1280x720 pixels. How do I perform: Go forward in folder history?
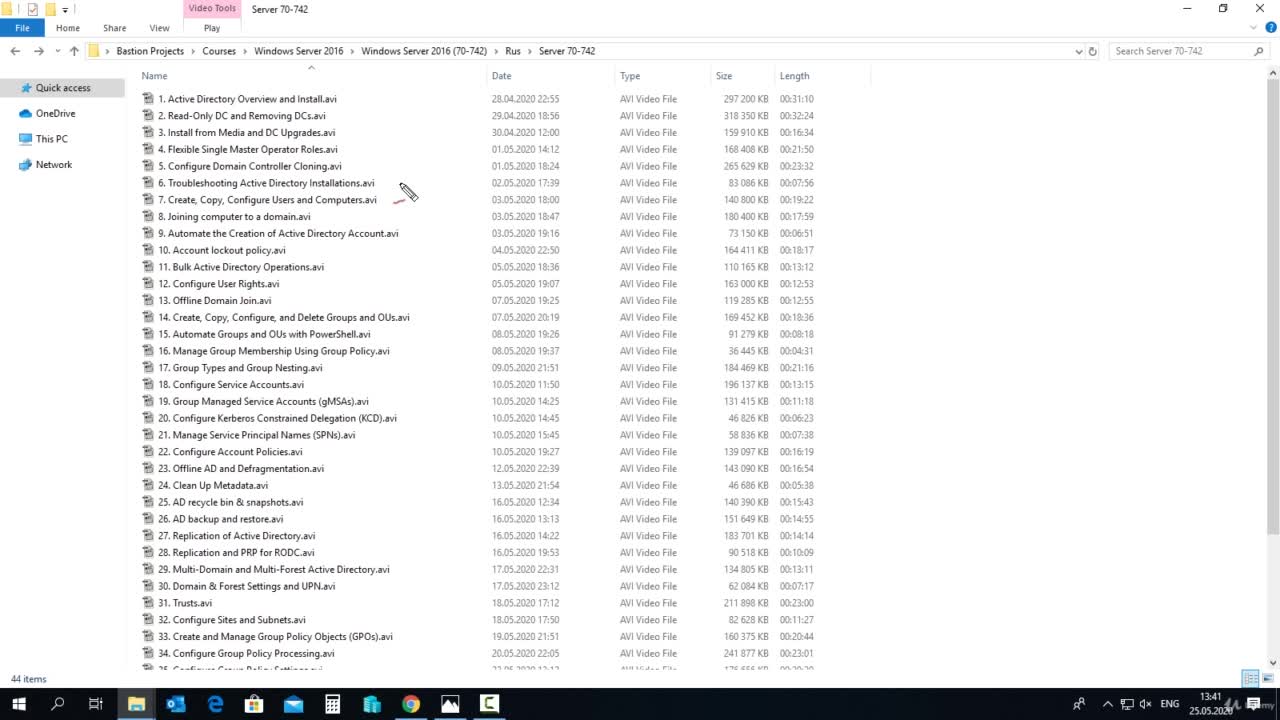38,51
